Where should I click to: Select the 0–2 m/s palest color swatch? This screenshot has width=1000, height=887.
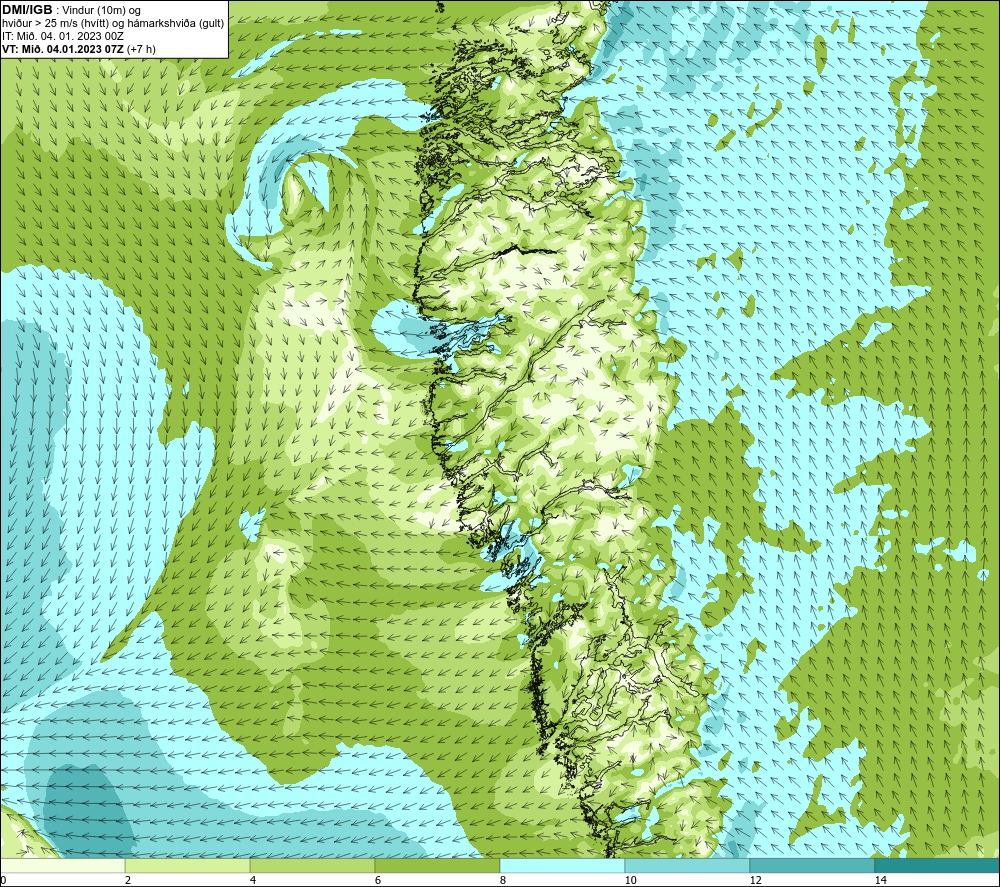coord(62,865)
